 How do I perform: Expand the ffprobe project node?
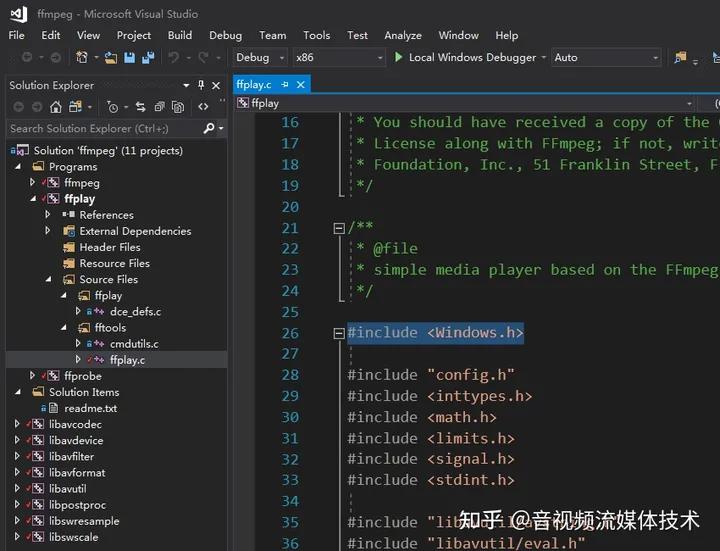[x=32, y=376]
